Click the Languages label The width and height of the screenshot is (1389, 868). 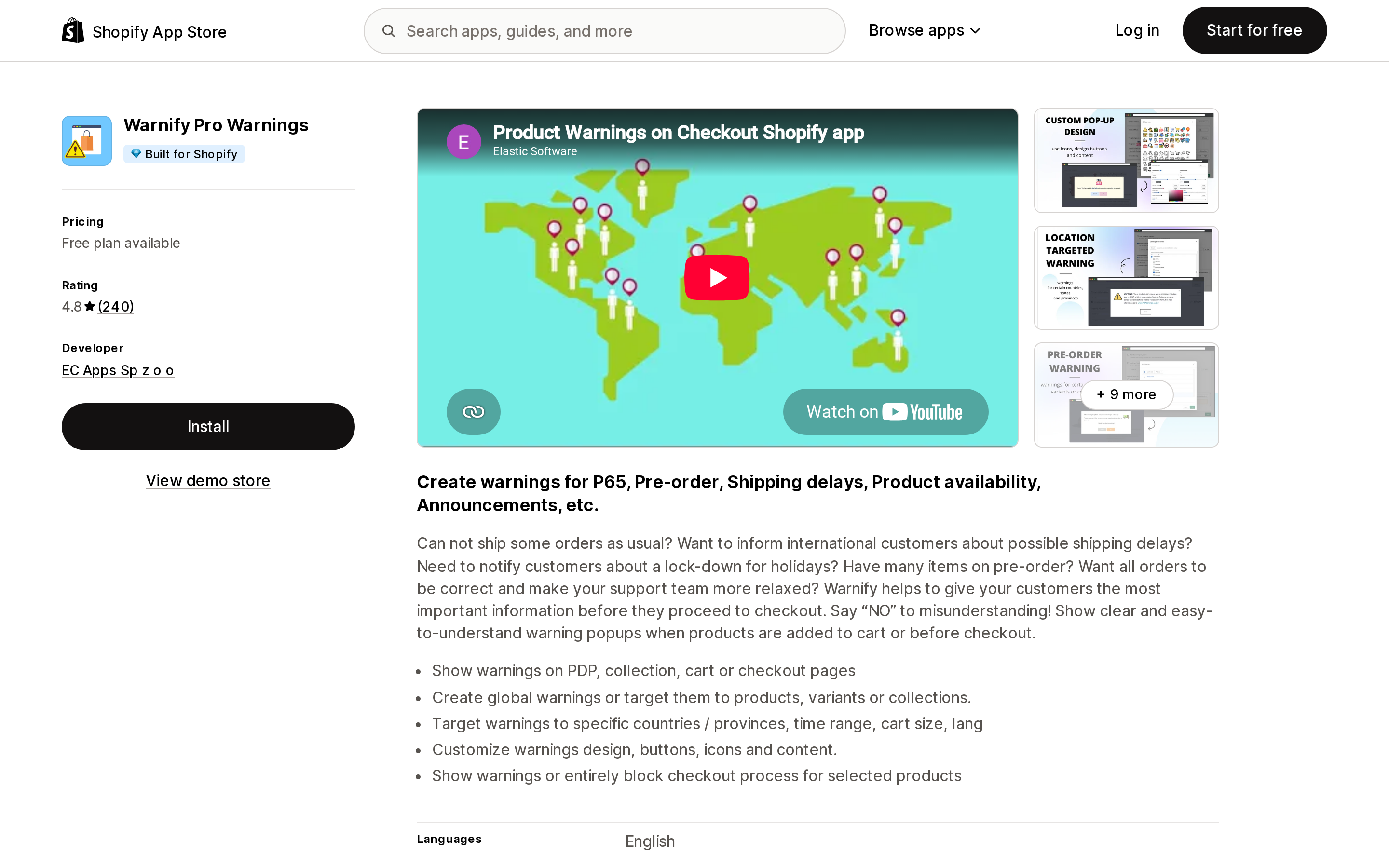tap(449, 839)
